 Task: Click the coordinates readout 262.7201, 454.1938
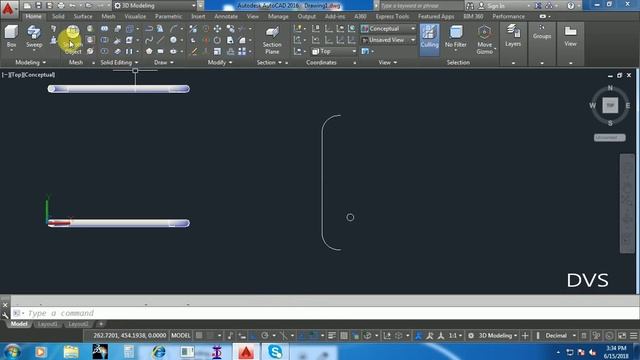click(x=129, y=336)
